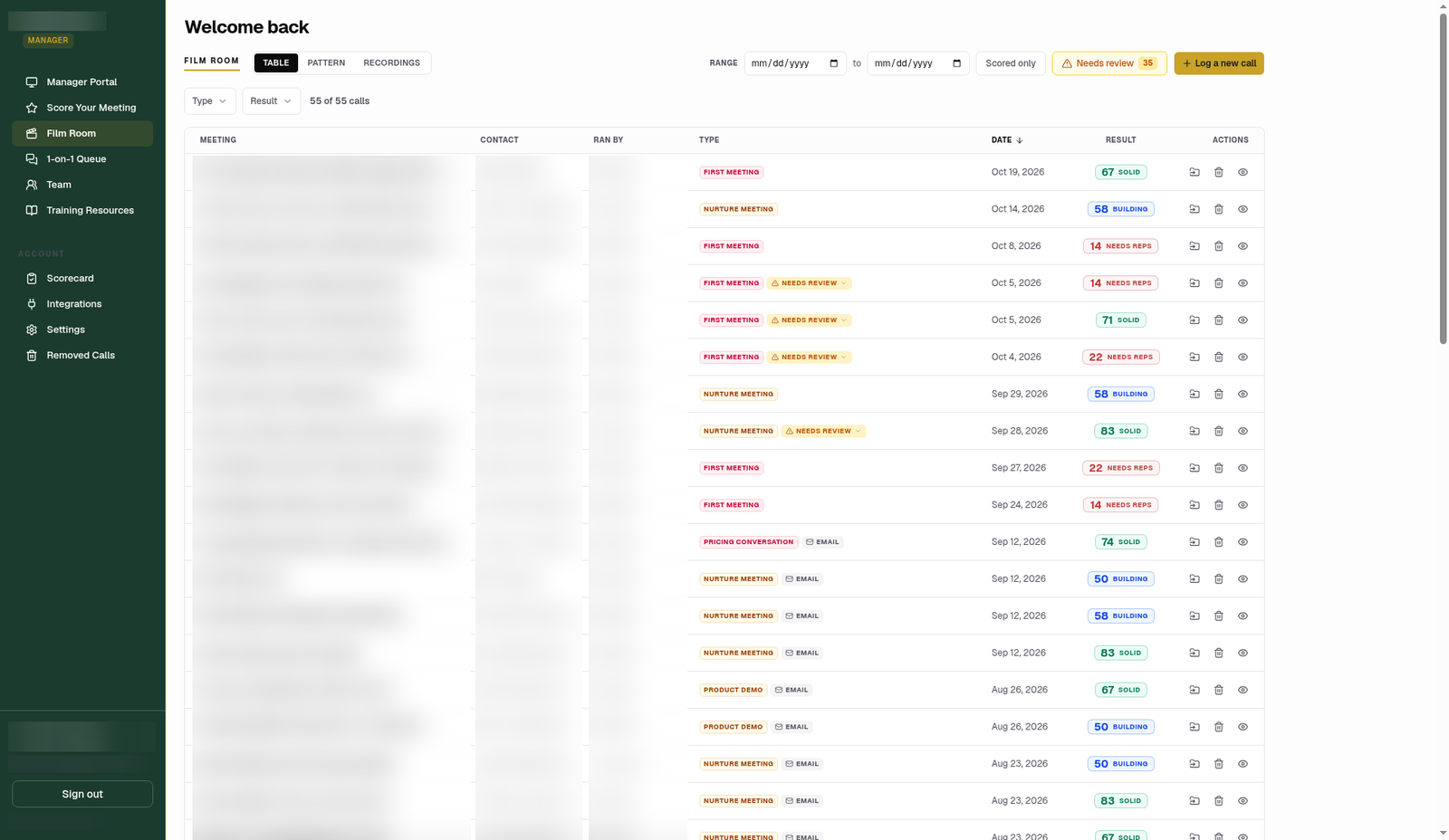The width and height of the screenshot is (1449, 840).
Task: Click the page vertical scrollbar thumb
Action: 1443,179
